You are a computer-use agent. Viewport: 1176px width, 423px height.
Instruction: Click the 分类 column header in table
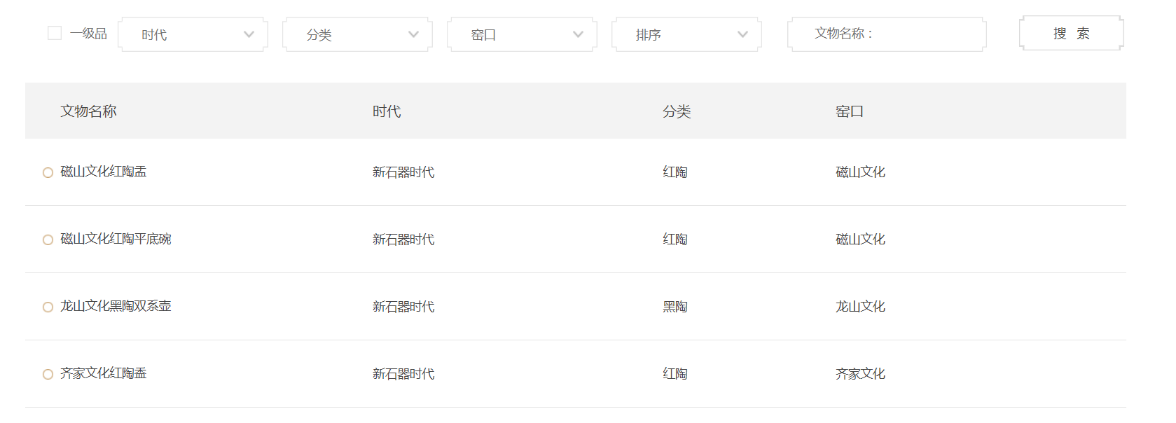point(676,111)
